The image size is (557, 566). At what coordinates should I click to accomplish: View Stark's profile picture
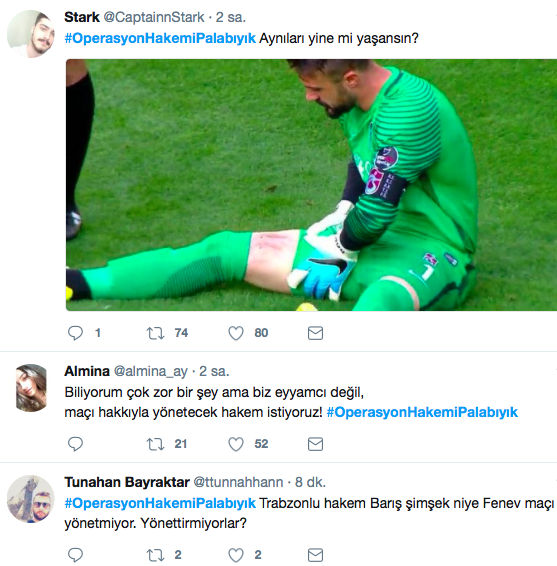coord(31,34)
